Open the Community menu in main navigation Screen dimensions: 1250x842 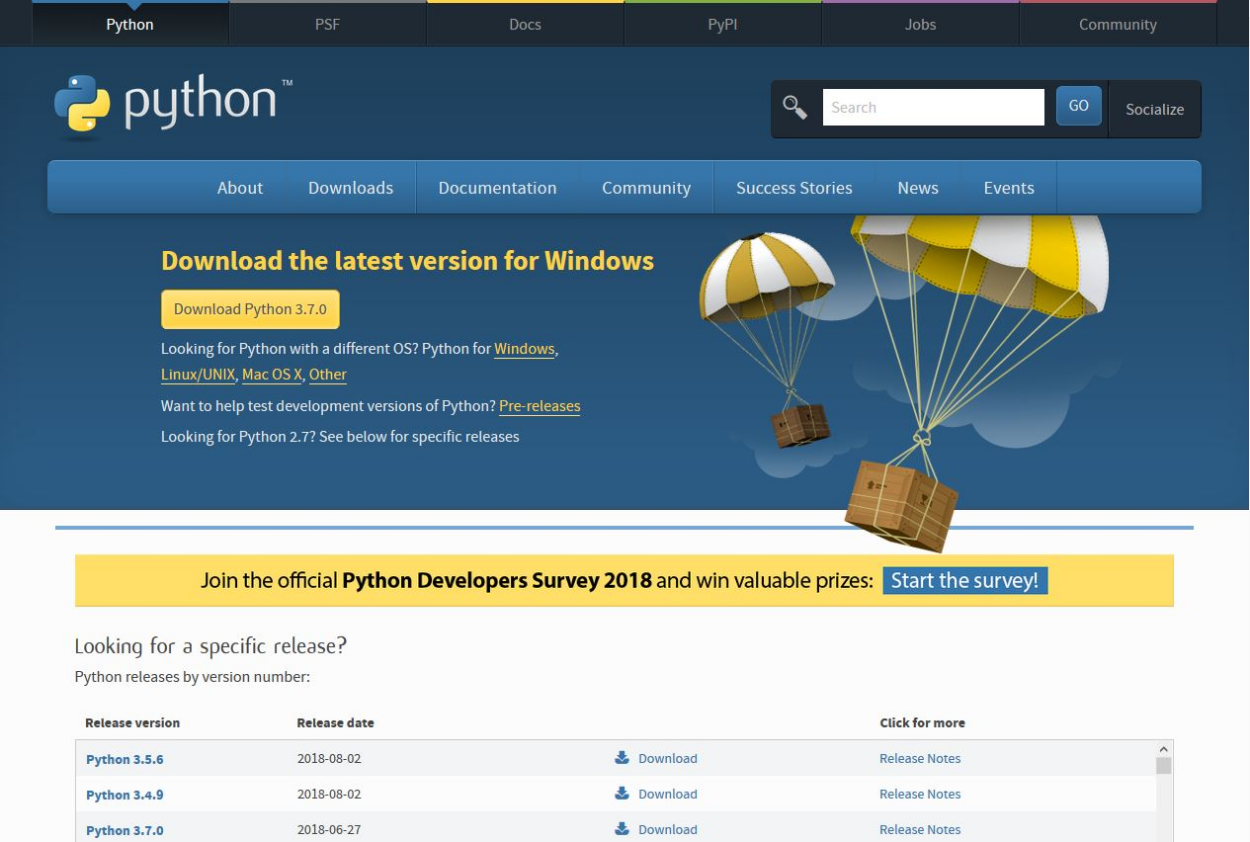coord(646,188)
